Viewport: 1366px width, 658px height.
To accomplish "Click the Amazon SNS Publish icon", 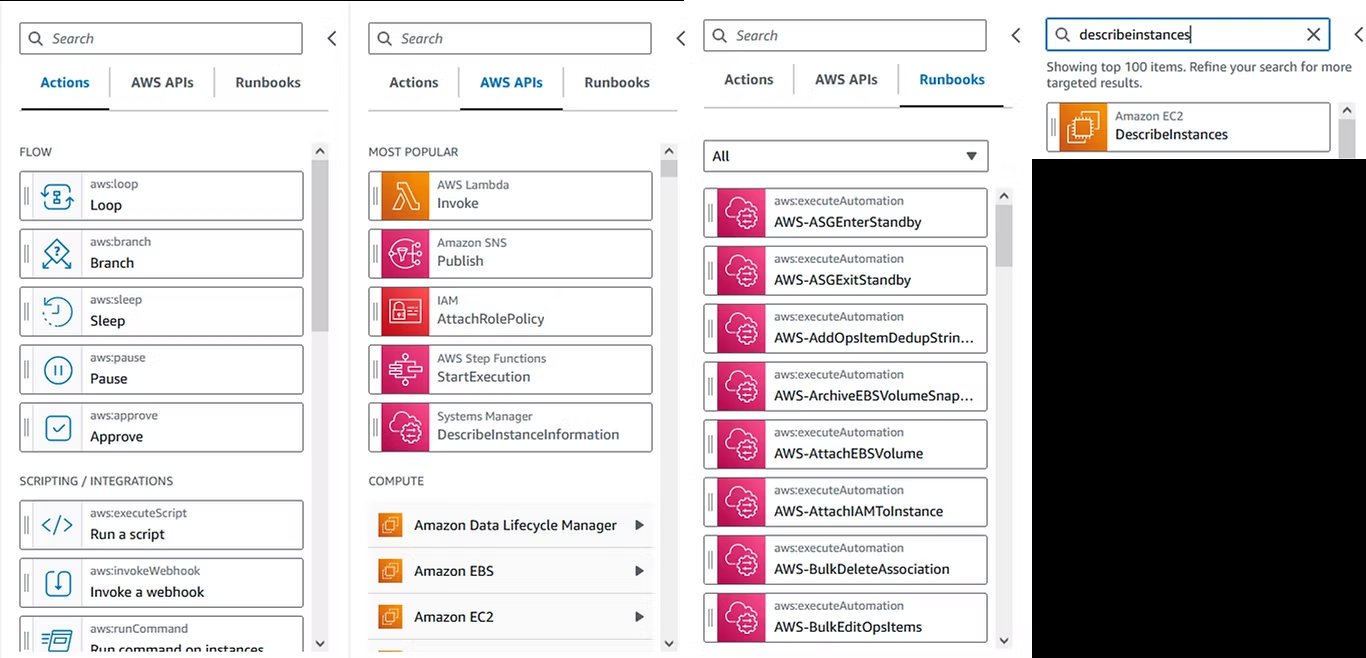I will point(405,254).
